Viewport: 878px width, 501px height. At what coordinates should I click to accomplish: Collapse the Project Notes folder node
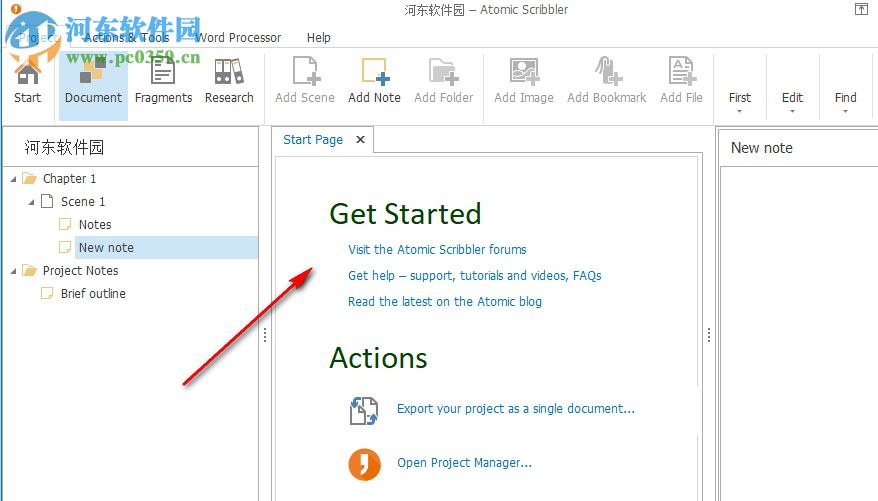tap(13, 271)
